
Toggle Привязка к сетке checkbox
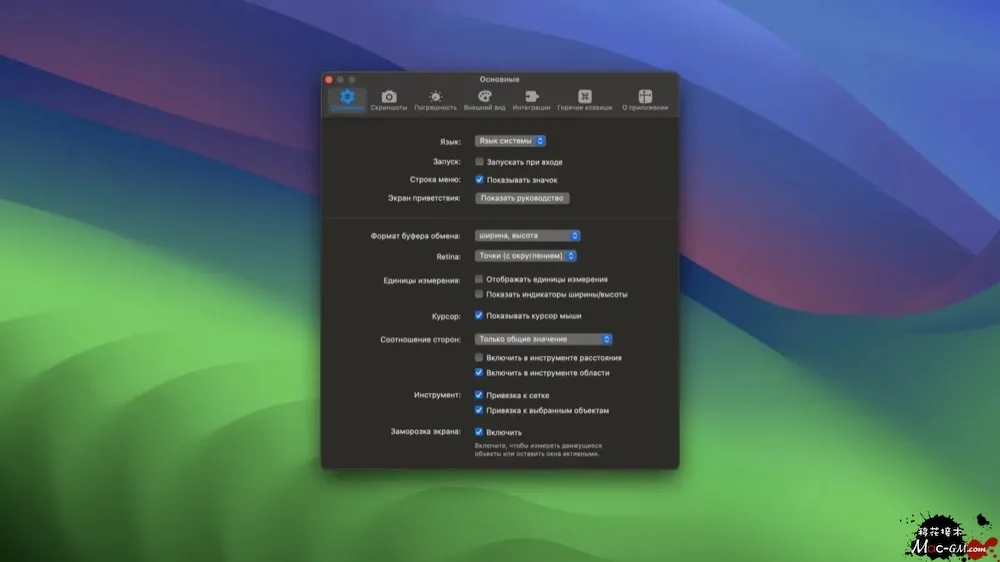(x=478, y=395)
